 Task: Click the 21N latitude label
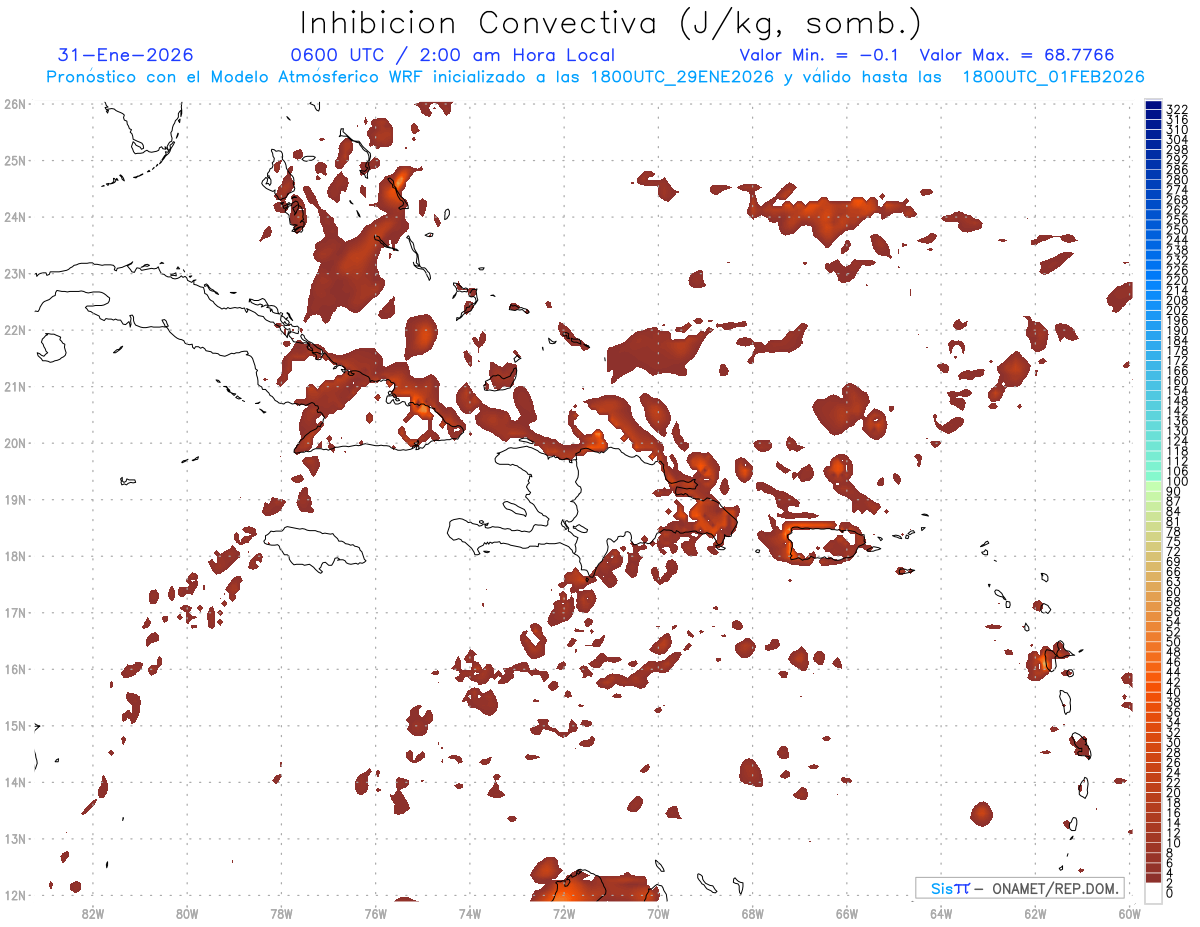(15, 386)
